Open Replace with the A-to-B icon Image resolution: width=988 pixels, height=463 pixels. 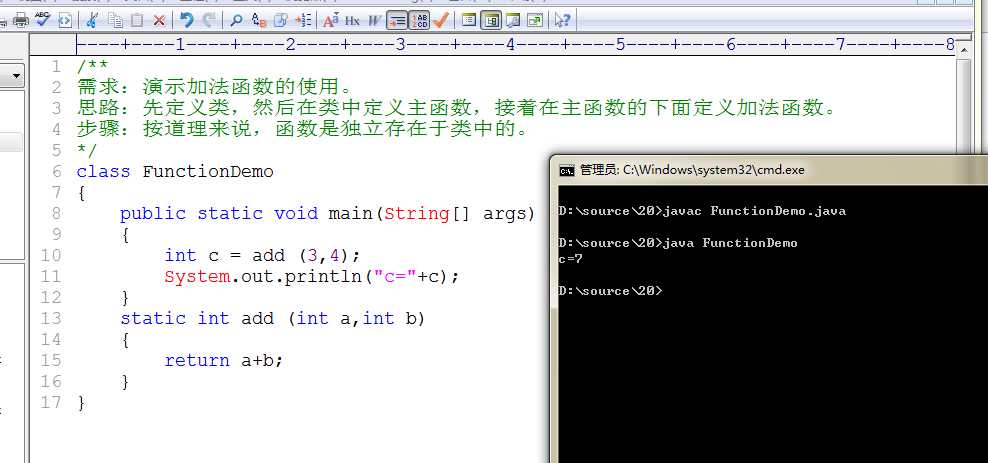(x=258, y=21)
